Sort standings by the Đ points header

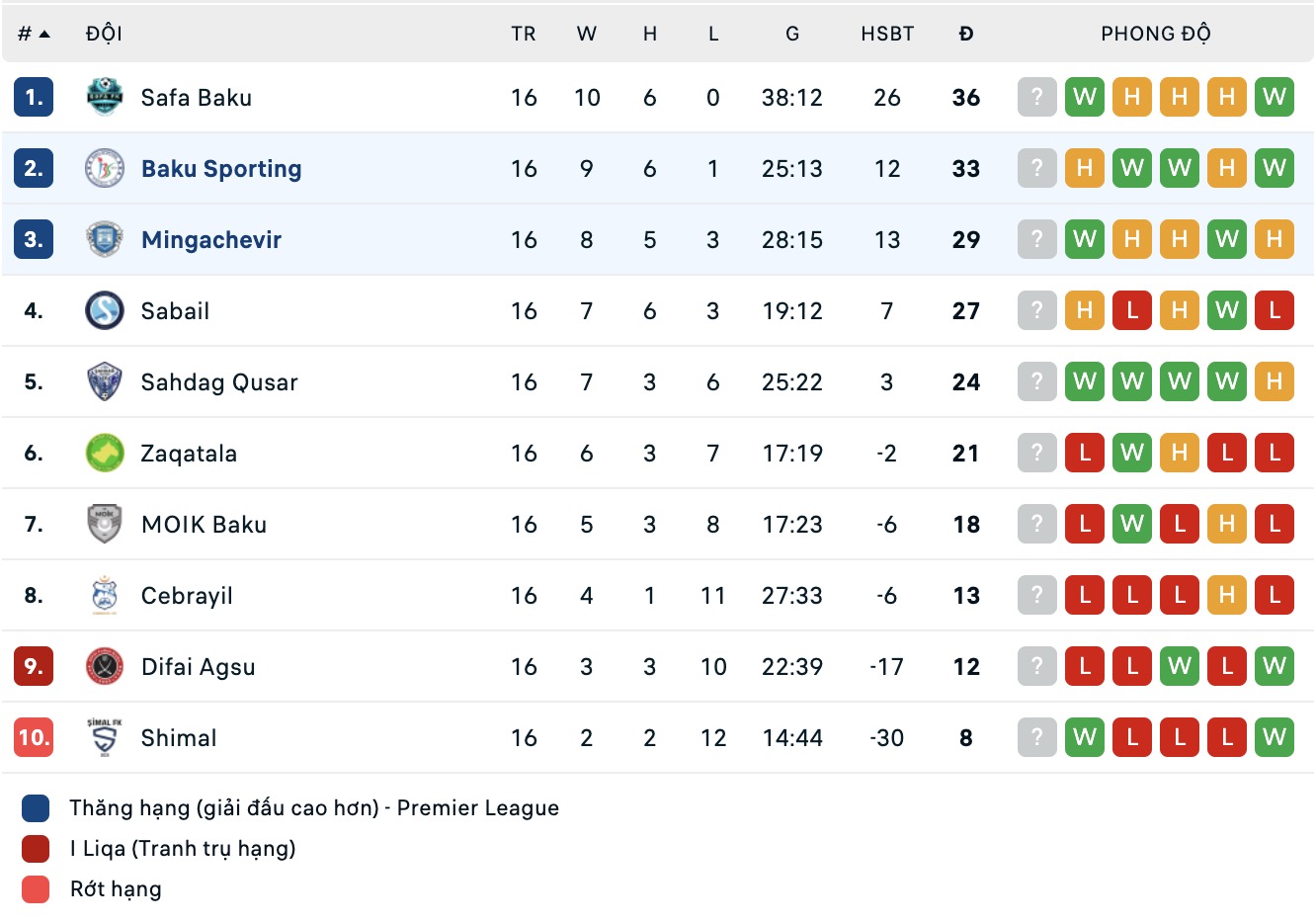point(965,34)
